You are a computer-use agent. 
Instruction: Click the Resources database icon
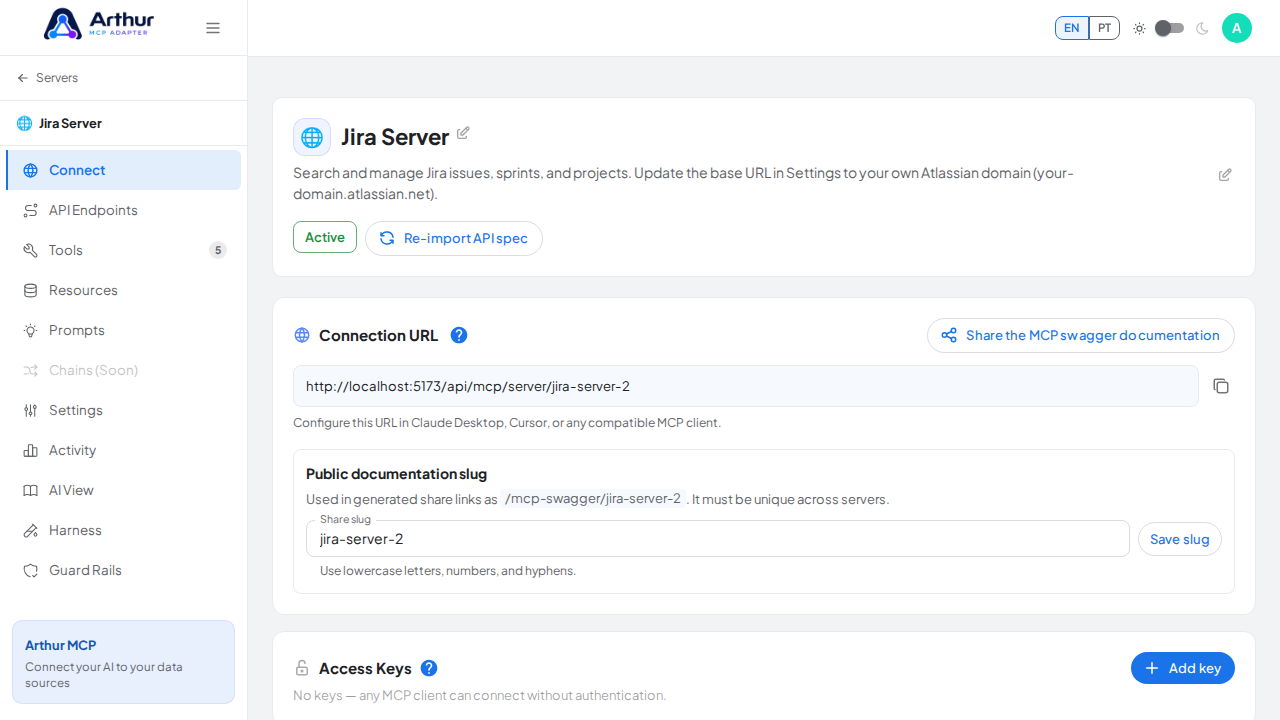pos(31,290)
